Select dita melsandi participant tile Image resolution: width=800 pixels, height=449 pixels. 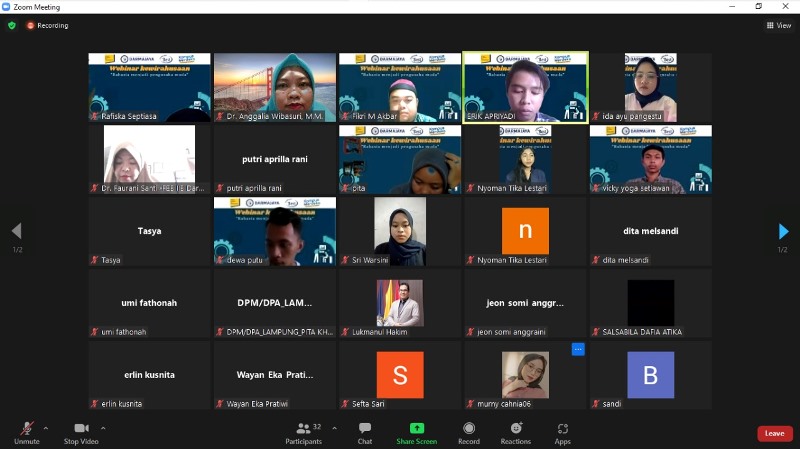[x=651, y=231]
